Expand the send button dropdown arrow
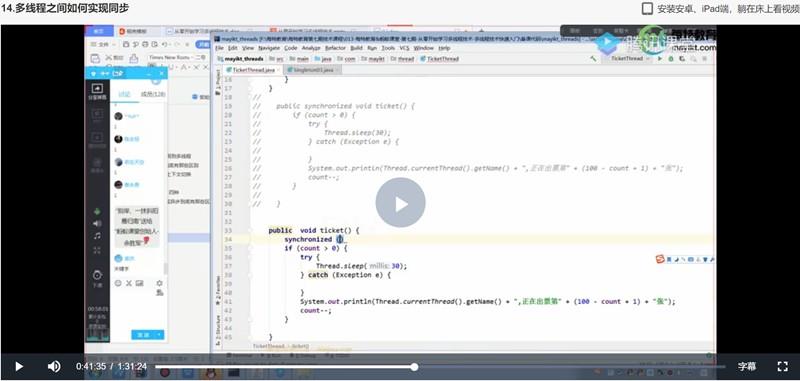Screen dimensions: 800x381 tap(159, 335)
